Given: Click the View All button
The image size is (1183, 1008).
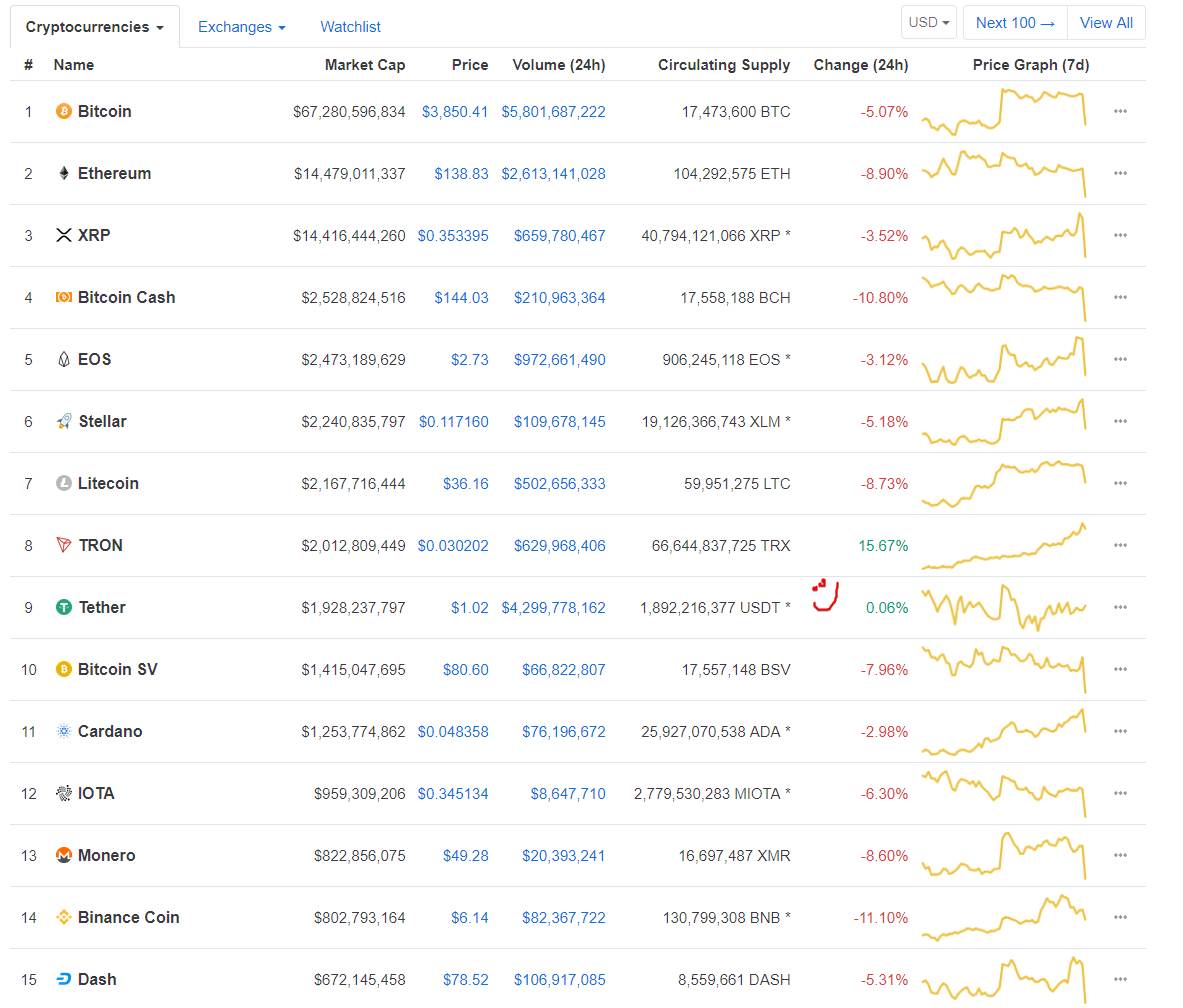Looking at the screenshot, I should pos(1106,23).
